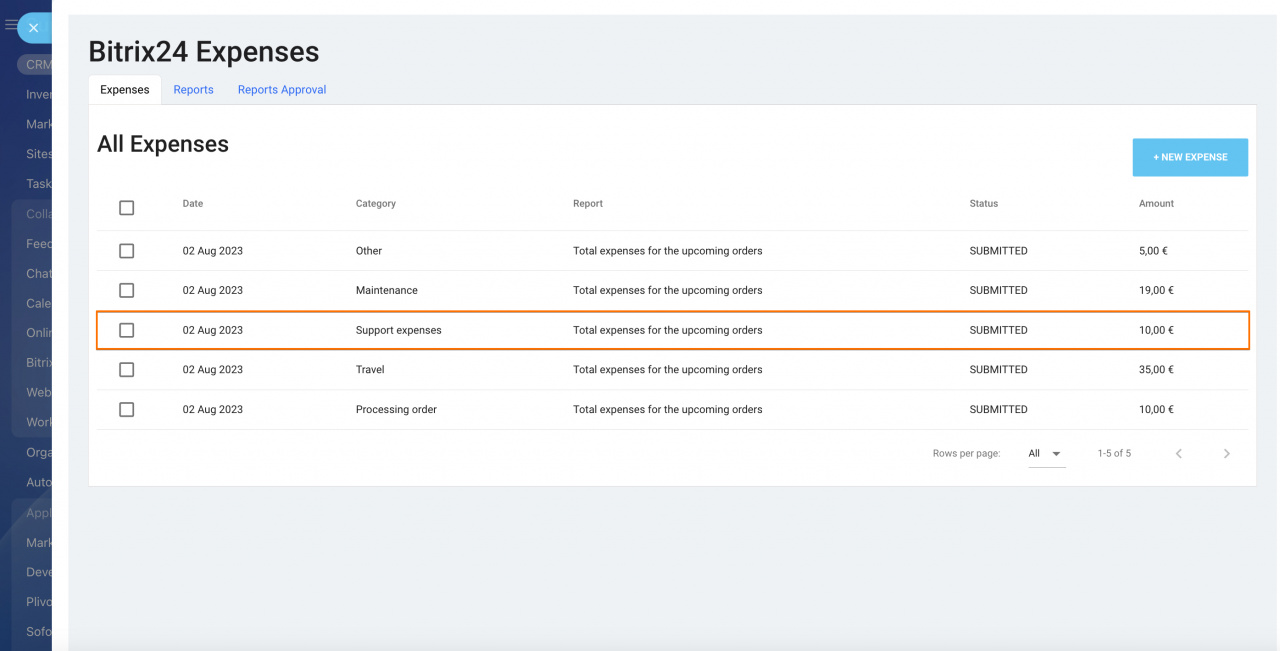The height and width of the screenshot is (651, 1280).
Task: Select the Processing order category cell
Action: [x=396, y=409]
